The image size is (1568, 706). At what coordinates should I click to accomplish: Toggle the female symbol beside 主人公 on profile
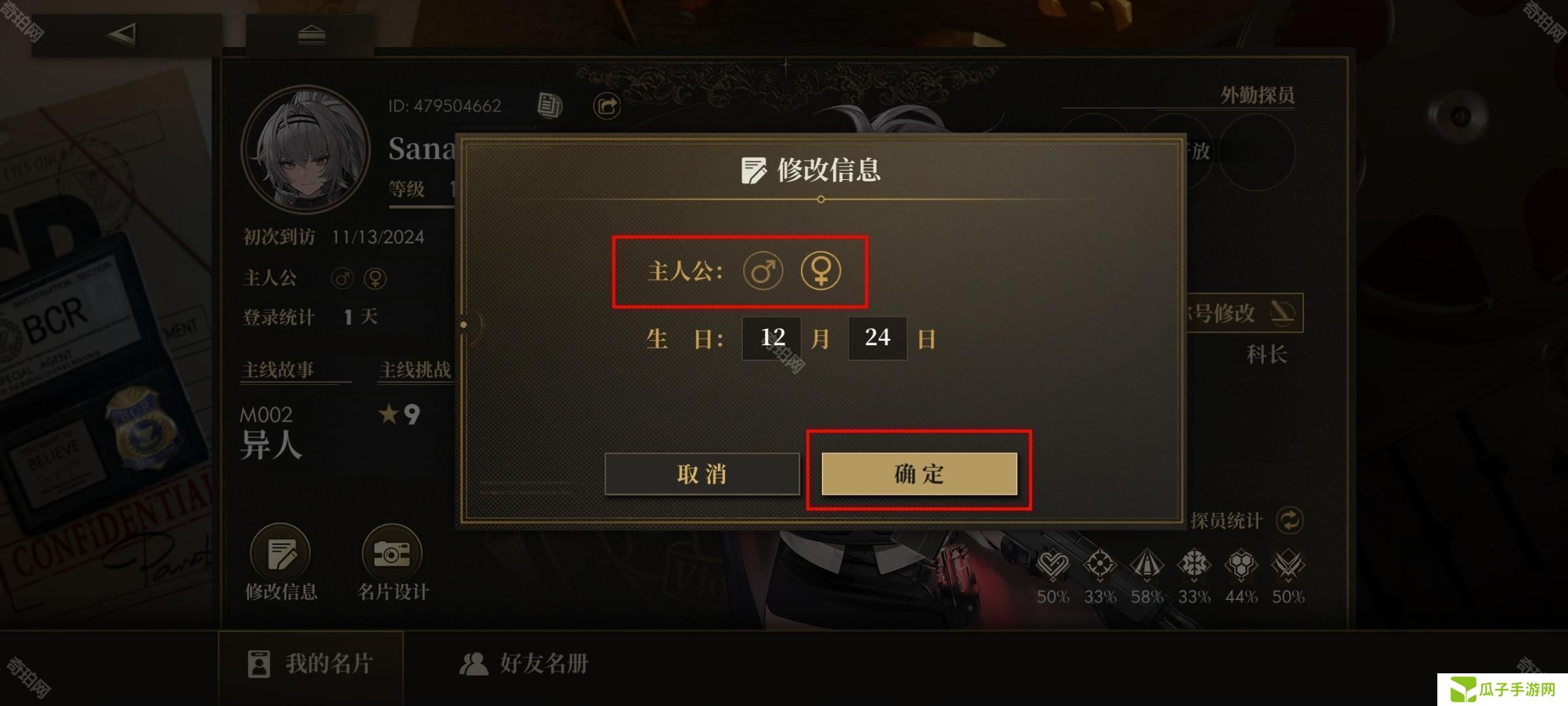click(x=375, y=278)
